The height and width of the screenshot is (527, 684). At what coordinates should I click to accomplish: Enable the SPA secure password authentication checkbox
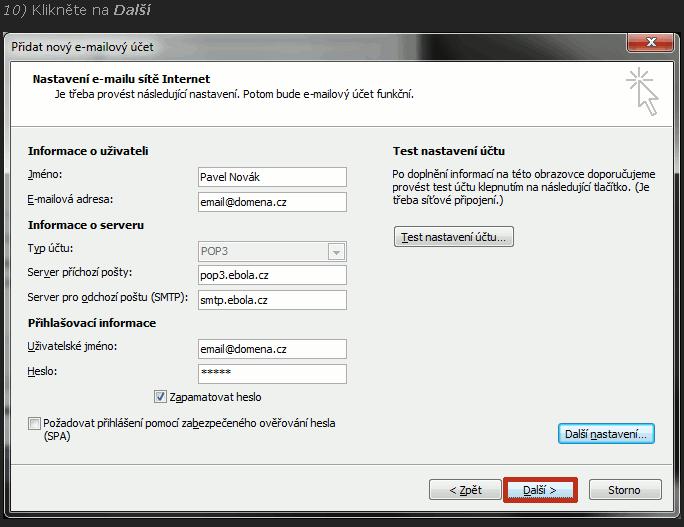coord(35,424)
